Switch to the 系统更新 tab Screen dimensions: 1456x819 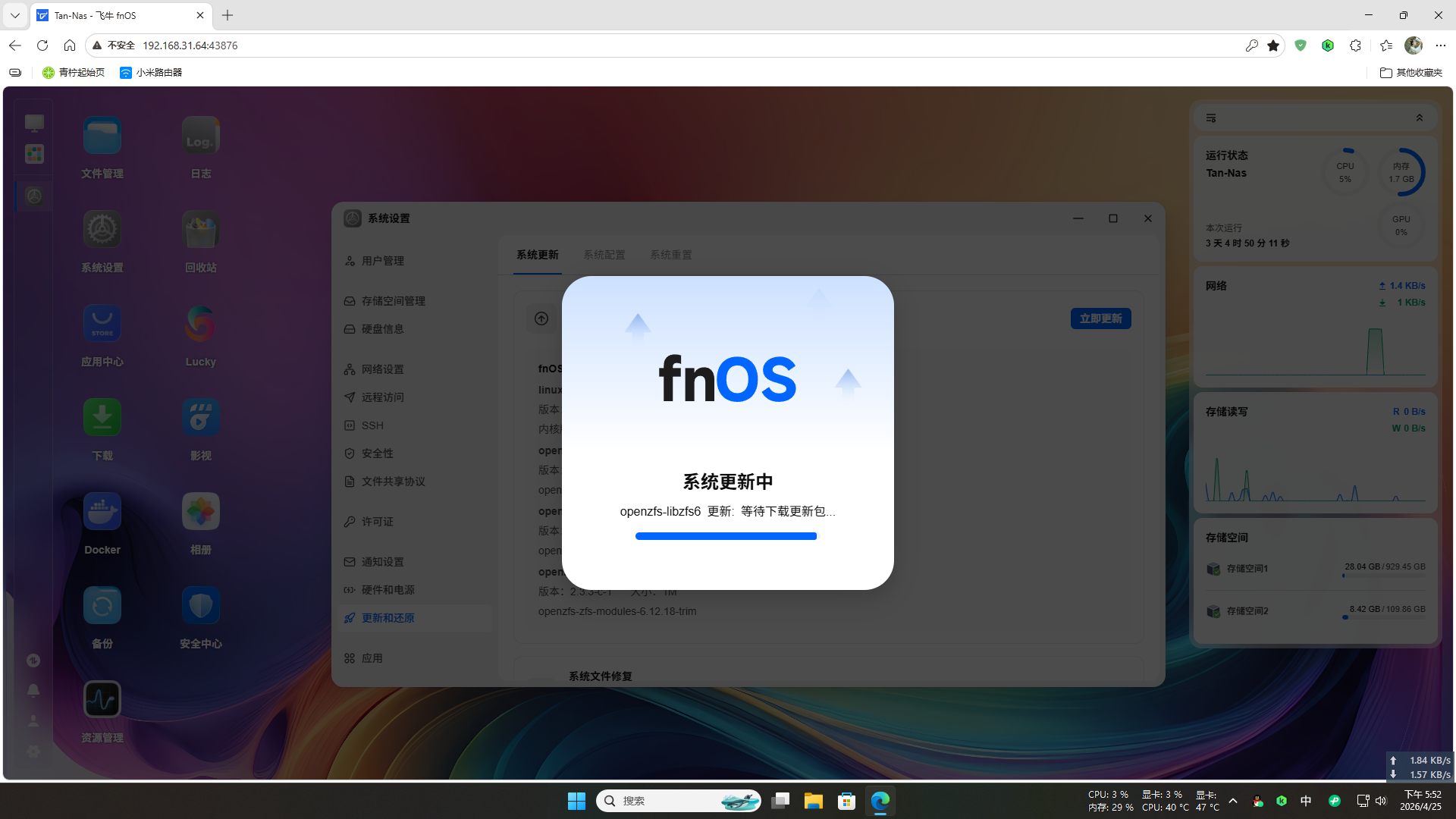538,255
